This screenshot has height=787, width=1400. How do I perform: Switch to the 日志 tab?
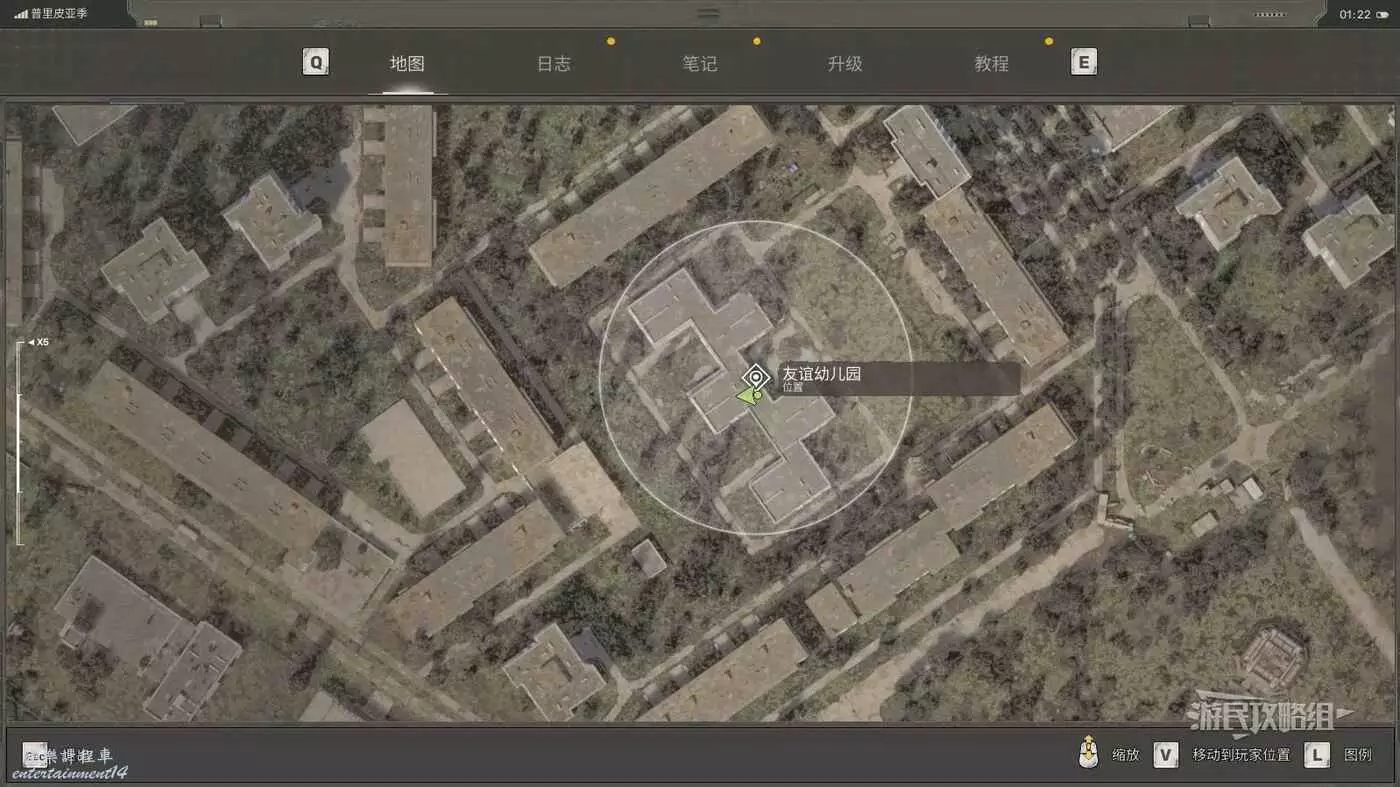[x=553, y=64]
